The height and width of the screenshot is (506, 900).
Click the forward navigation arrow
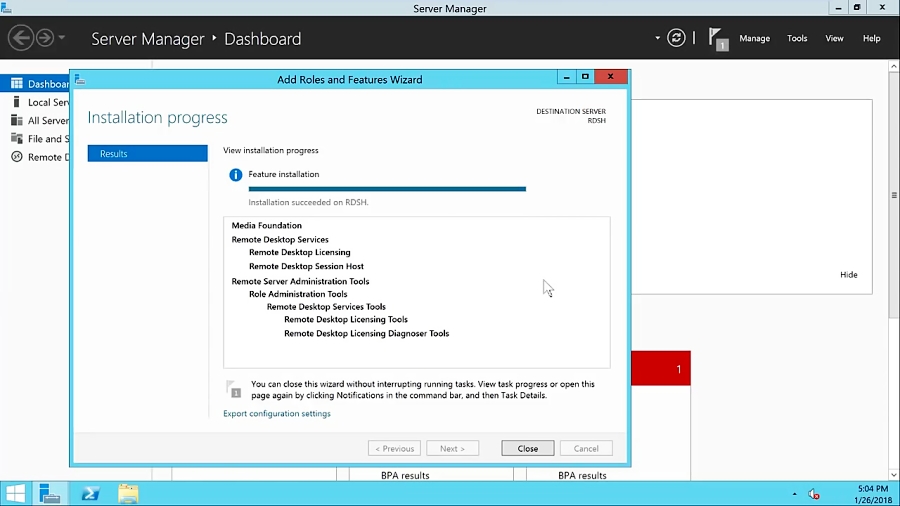pyautogui.click(x=45, y=38)
